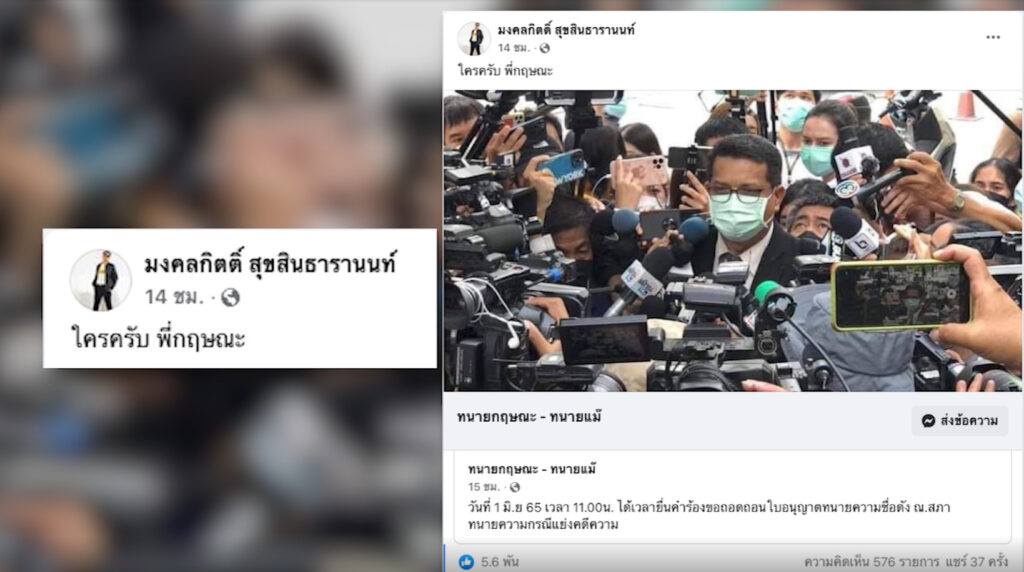Image resolution: width=1024 pixels, height=572 pixels.
Task: Send a message via ส่งข้อความ button
Action: [959, 421]
